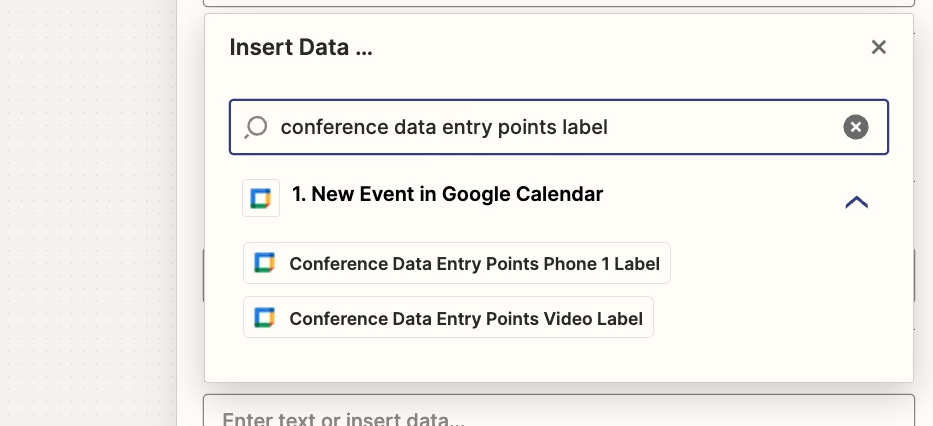Click empty space below the Video Label result

point(559,361)
